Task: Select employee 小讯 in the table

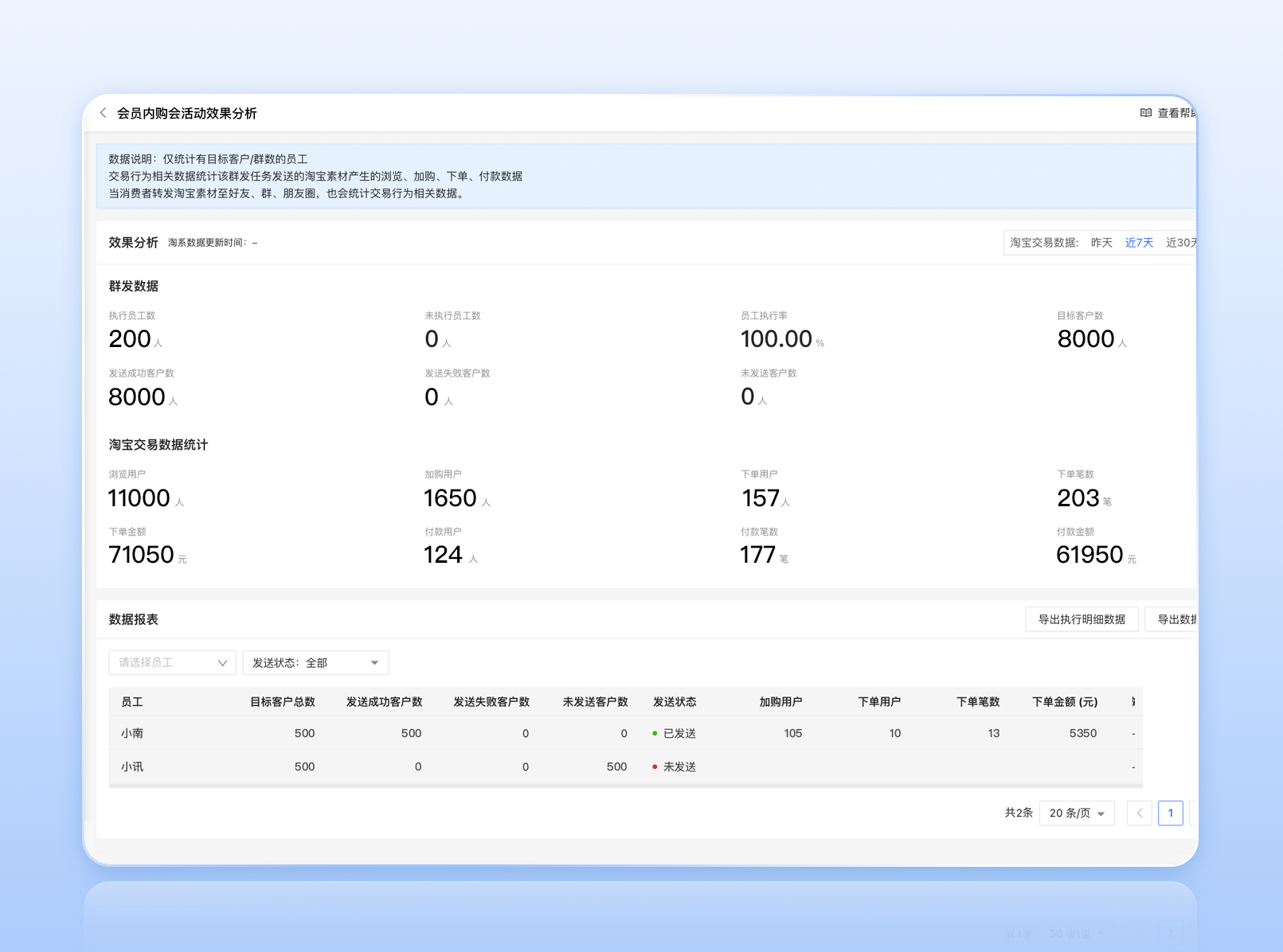Action: pos(132,767)
